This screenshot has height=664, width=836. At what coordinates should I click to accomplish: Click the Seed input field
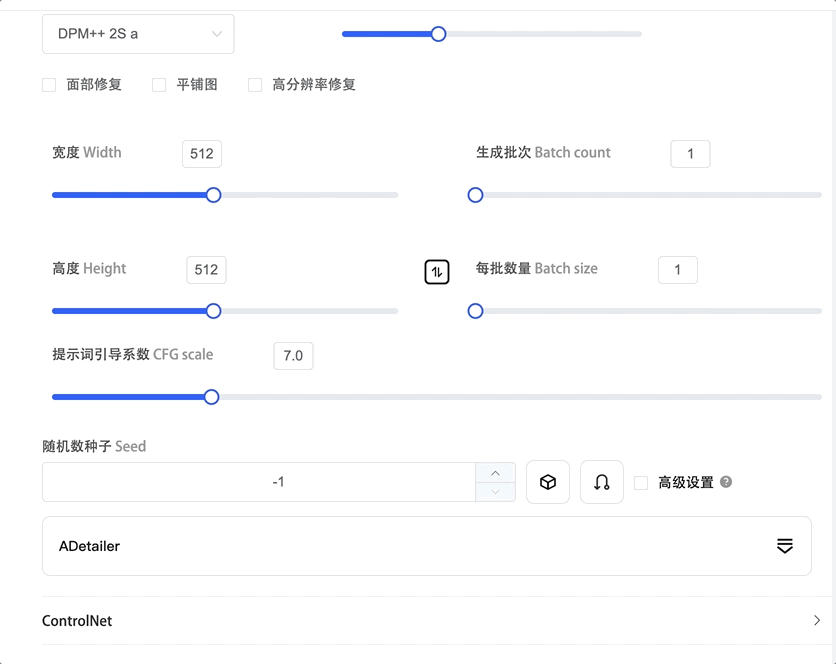tap(259, 482)
